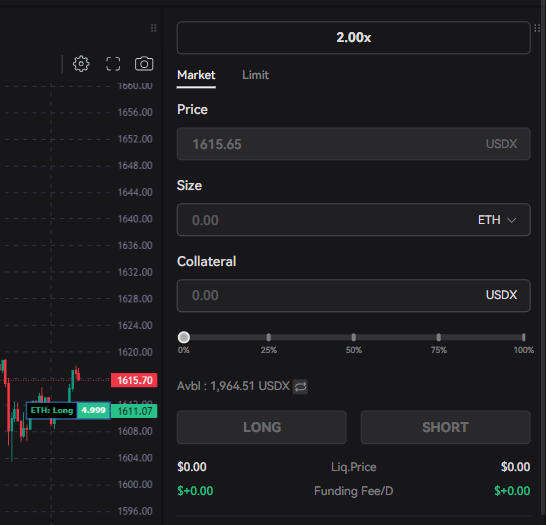Image resolution: width=546 pixels, height=525 pixels.
Task: Focus the Collateral USDX input field
Action: 353,296
